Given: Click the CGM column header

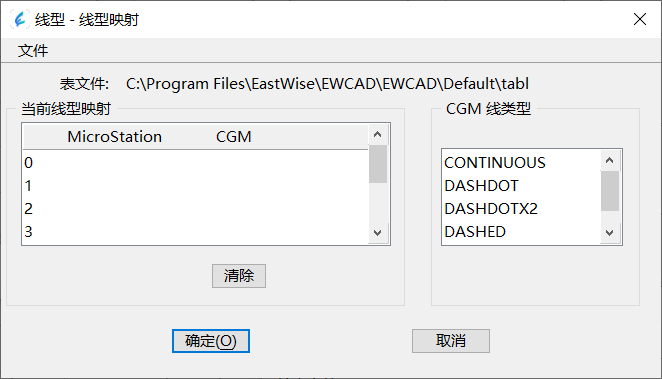Looking at the screenshot, I should coord(233,137).
